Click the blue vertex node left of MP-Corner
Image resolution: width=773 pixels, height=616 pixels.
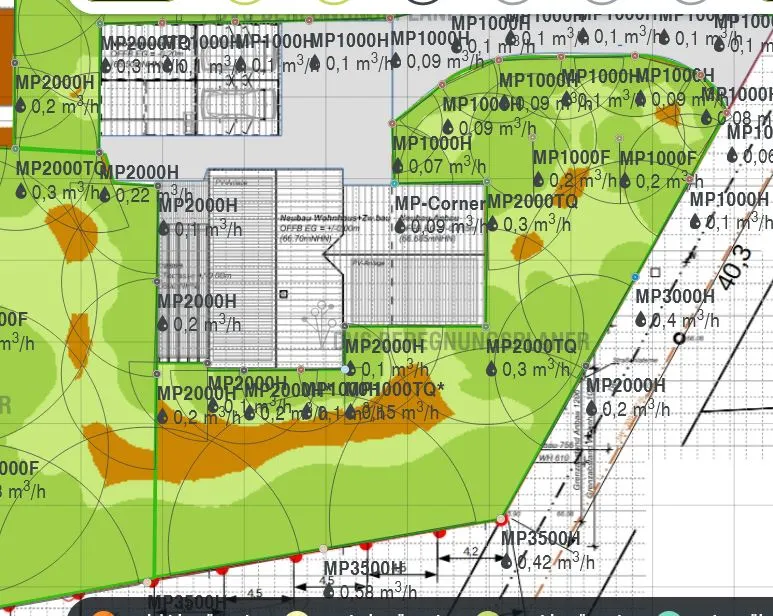point(394,184)
